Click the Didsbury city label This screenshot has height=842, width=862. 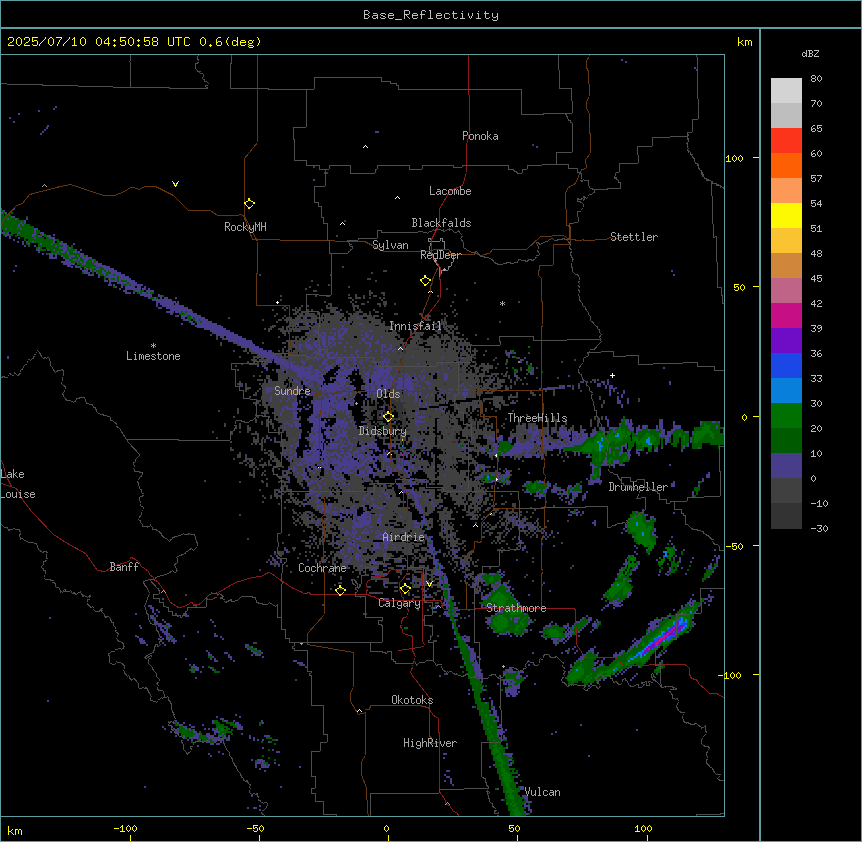pyautogui.click(x=383, y=431)
